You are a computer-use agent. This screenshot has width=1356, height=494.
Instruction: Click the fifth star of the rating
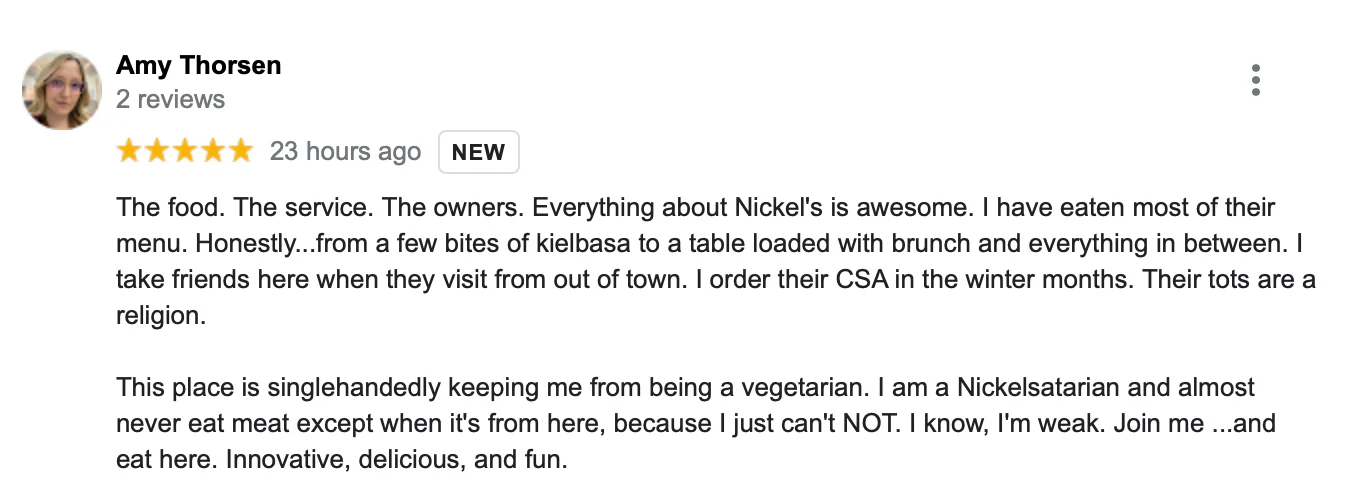pyautogui.click(x=241, y=152)
